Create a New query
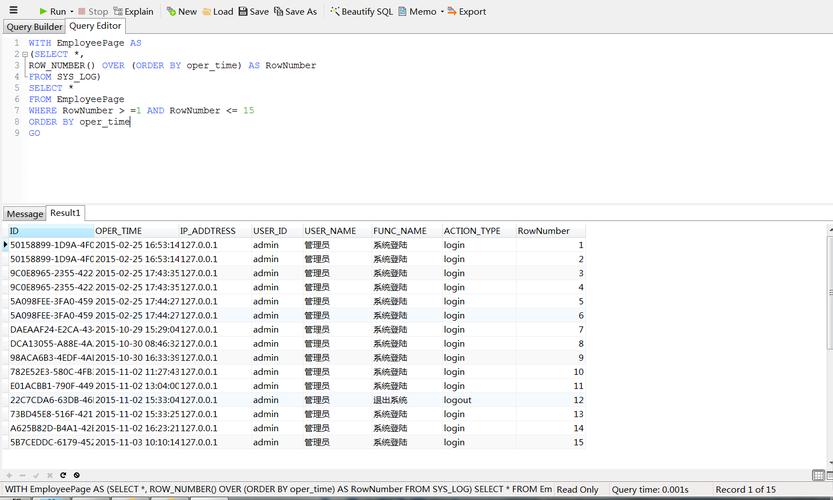This screenshot has width=833, height=500. click(181, 11)
